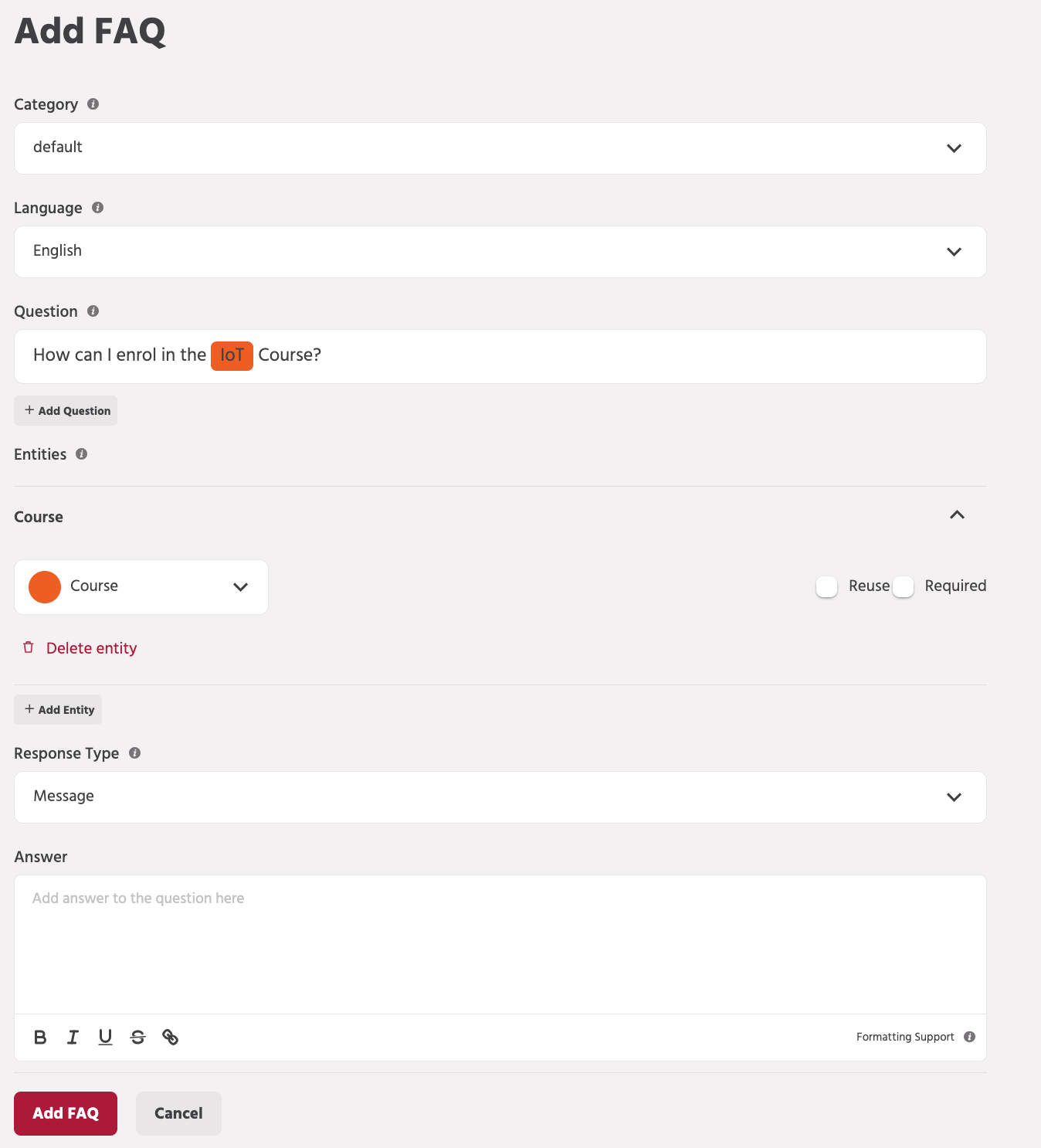
Task: Open the Category dropdown showing default
Action: (x=500, y=148)
